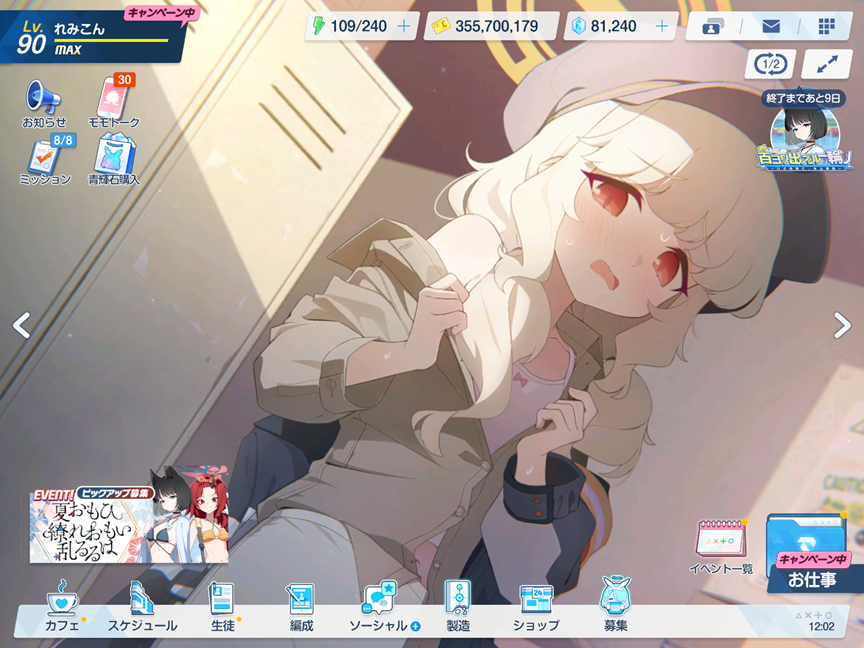Open the お知らせ megaphone notices
This screenshot has height=648, width=864.
[44, 104]
